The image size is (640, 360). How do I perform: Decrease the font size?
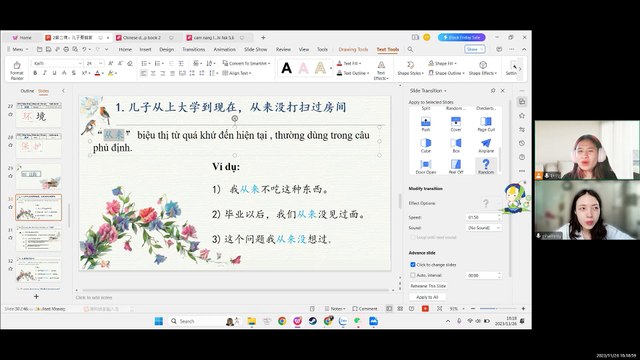click(x=120, y=63)
